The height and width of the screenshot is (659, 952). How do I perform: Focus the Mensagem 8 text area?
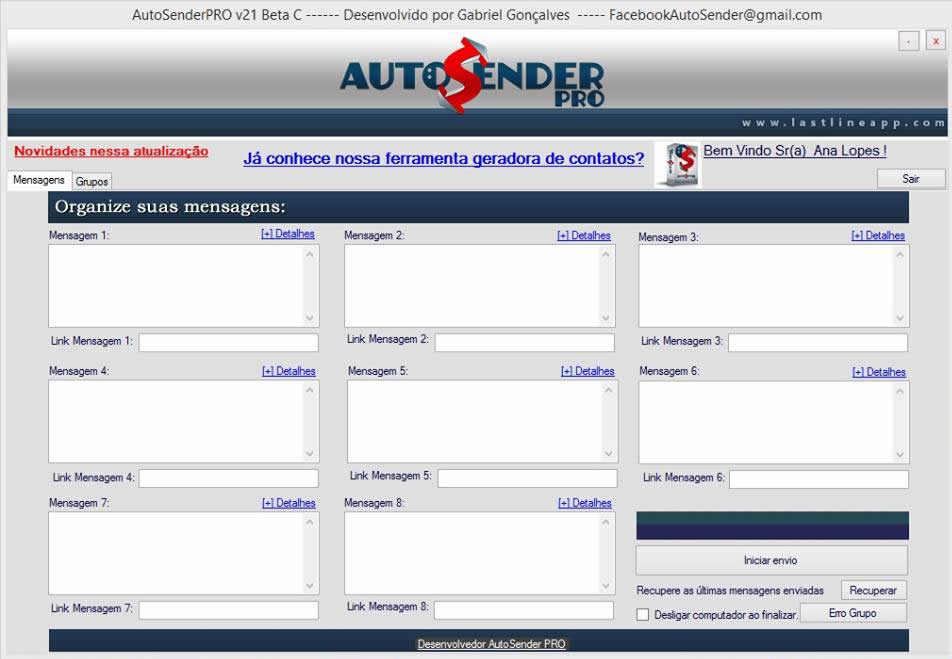(x=480, y=553)
